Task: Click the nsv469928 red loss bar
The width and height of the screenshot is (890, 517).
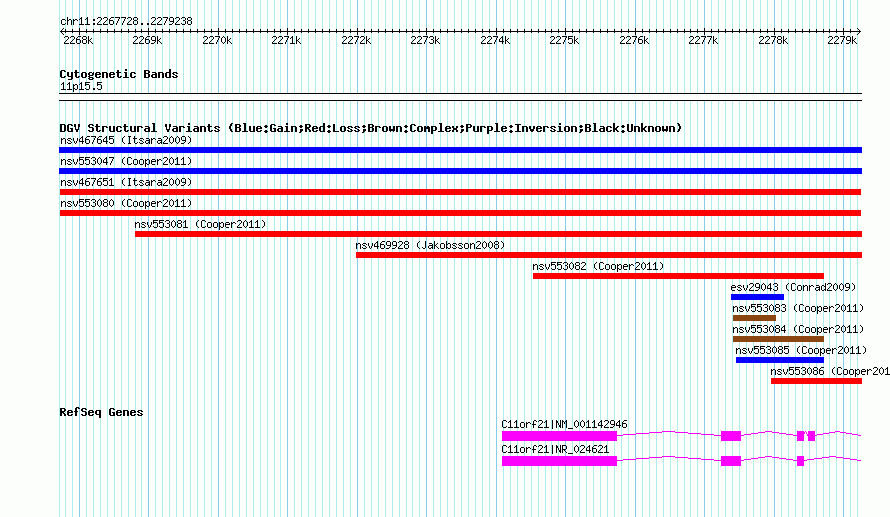Action: coord(609,255)
